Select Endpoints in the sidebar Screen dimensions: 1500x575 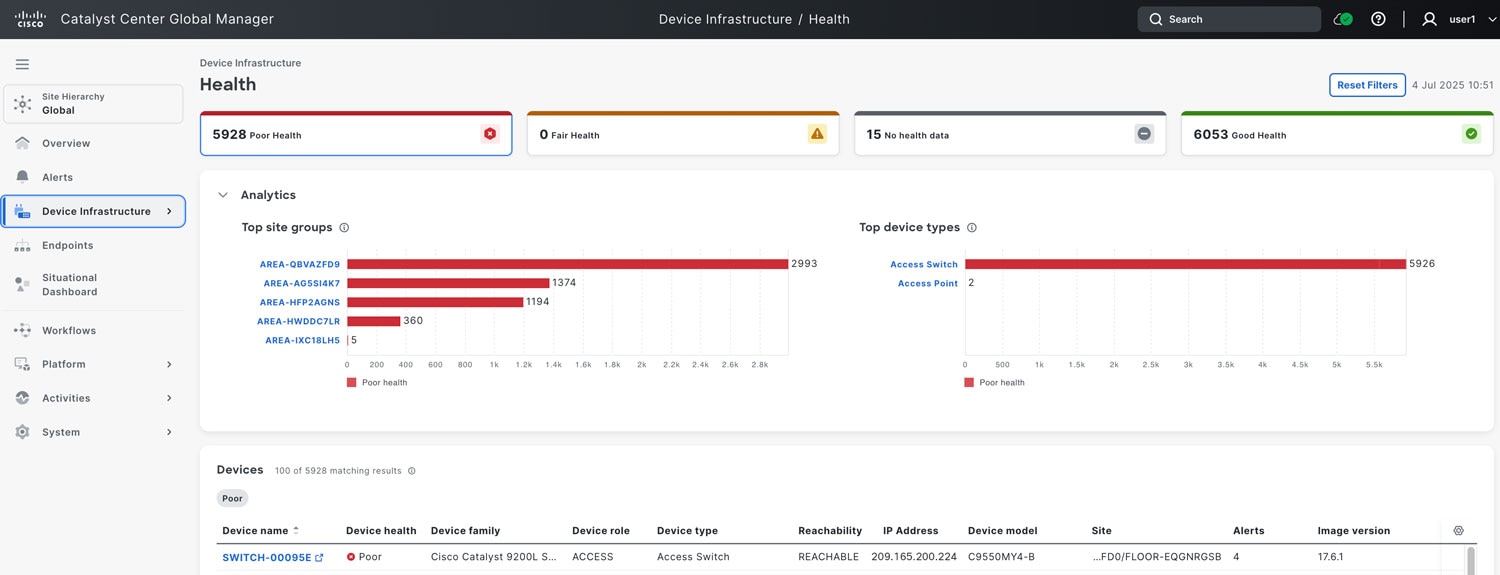pos(67,245)
